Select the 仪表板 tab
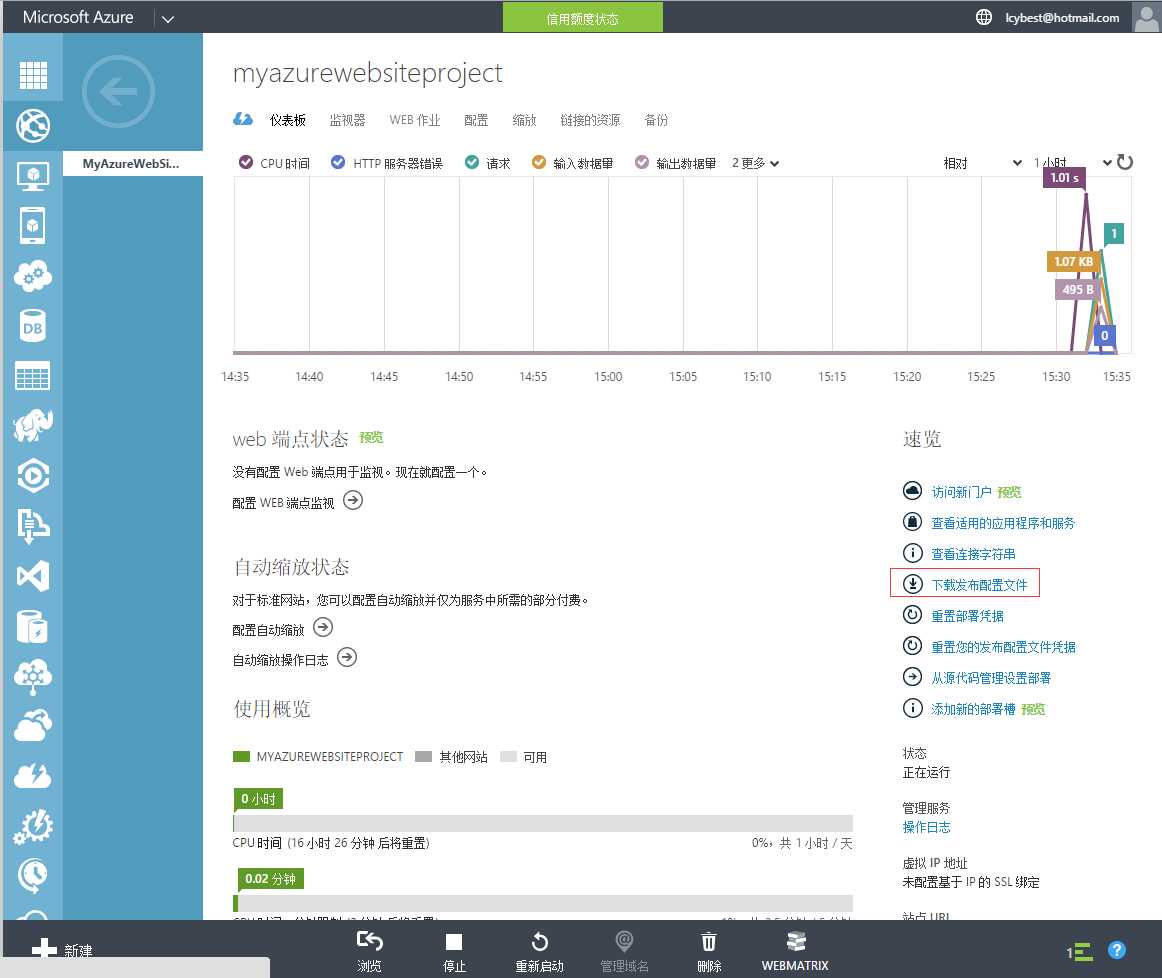Viewport: 1162px width, 978px height. pos(288,120)
